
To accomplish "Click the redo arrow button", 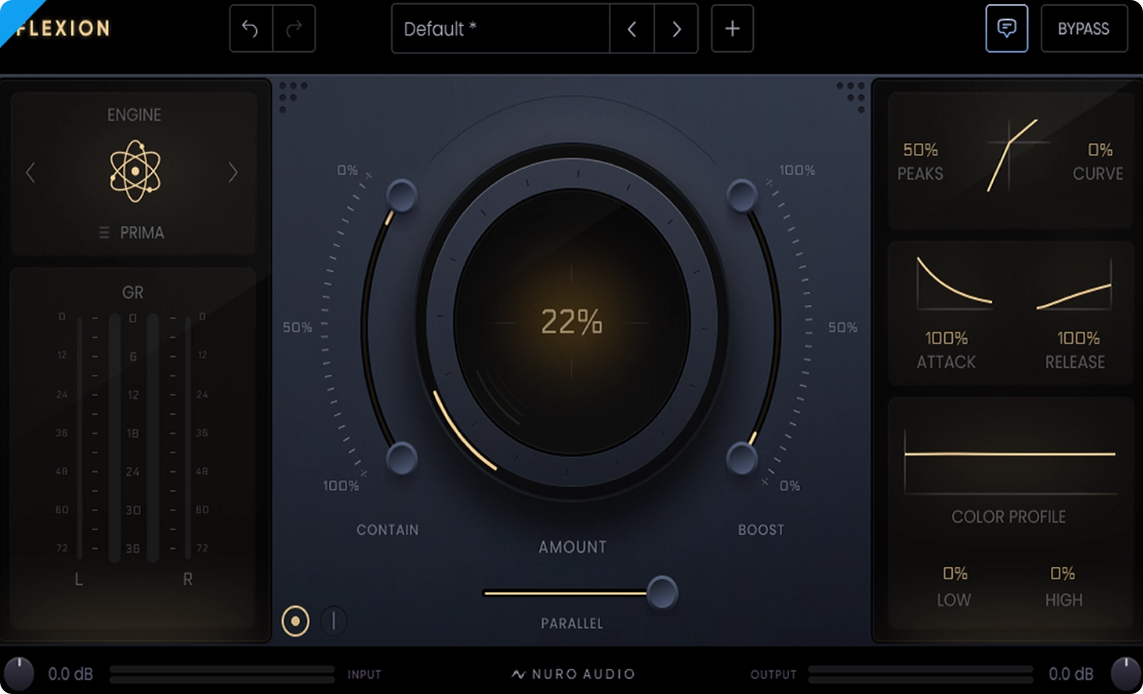I will (x=294, y=28).
